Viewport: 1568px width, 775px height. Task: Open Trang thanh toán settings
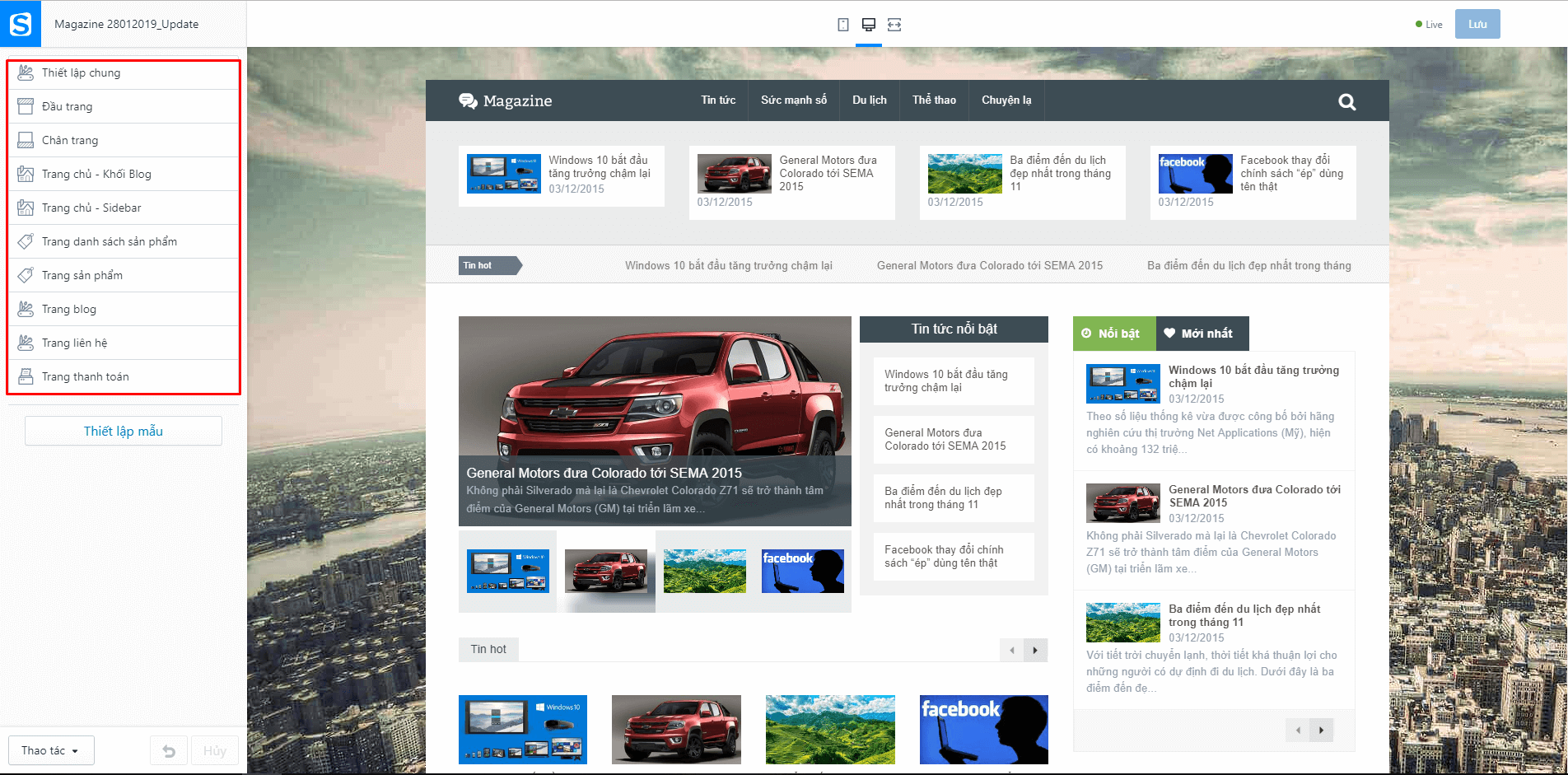[x=124, y=376]
